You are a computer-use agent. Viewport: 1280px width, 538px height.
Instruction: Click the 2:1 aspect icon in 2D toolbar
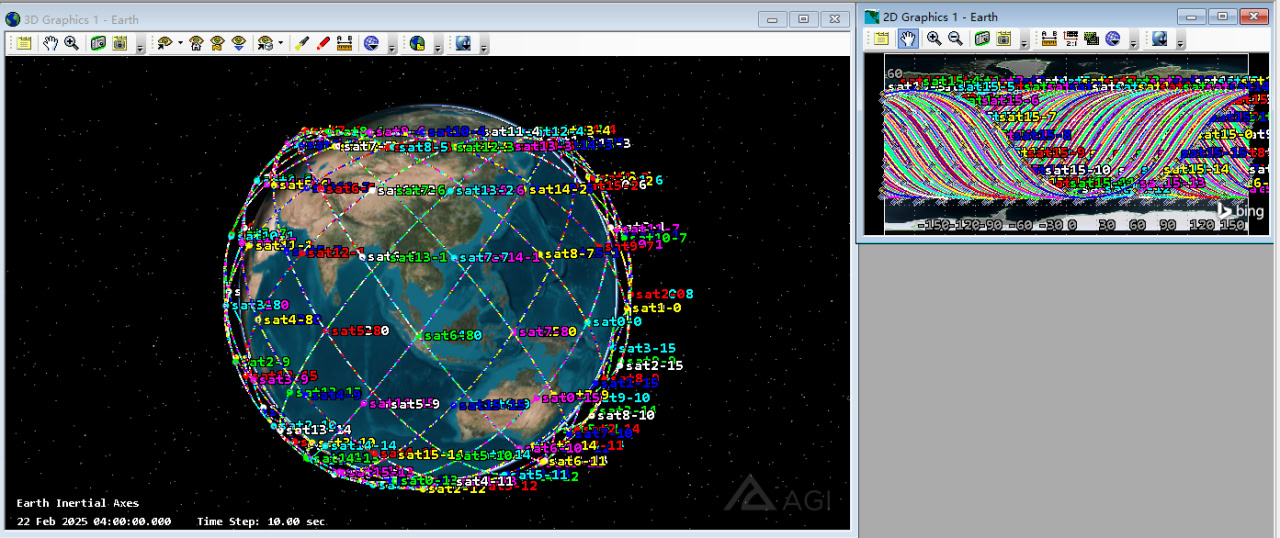[x=1070, y=39]
